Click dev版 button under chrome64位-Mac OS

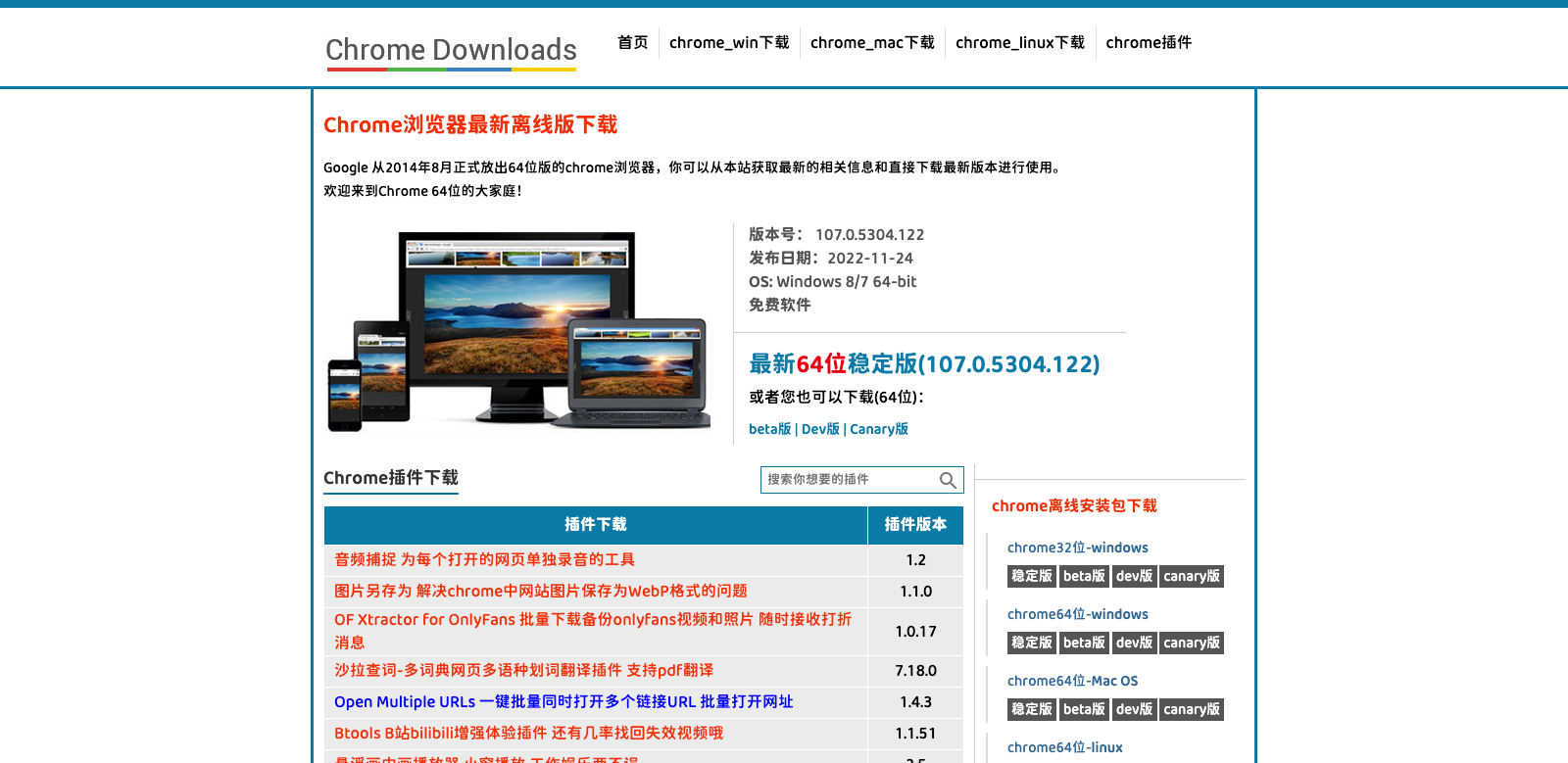coord(1134,710)
